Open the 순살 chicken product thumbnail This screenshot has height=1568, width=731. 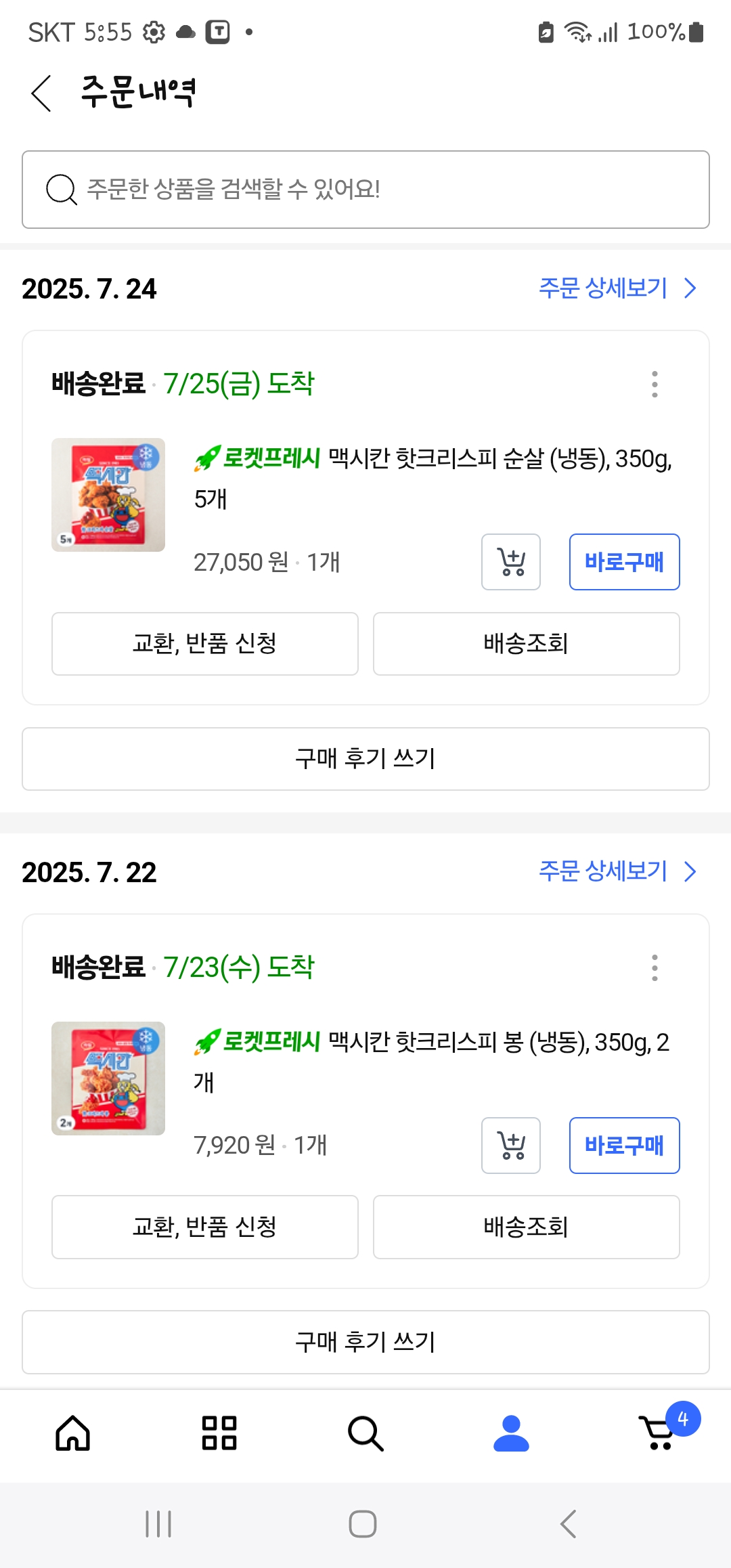click(108, 495)
